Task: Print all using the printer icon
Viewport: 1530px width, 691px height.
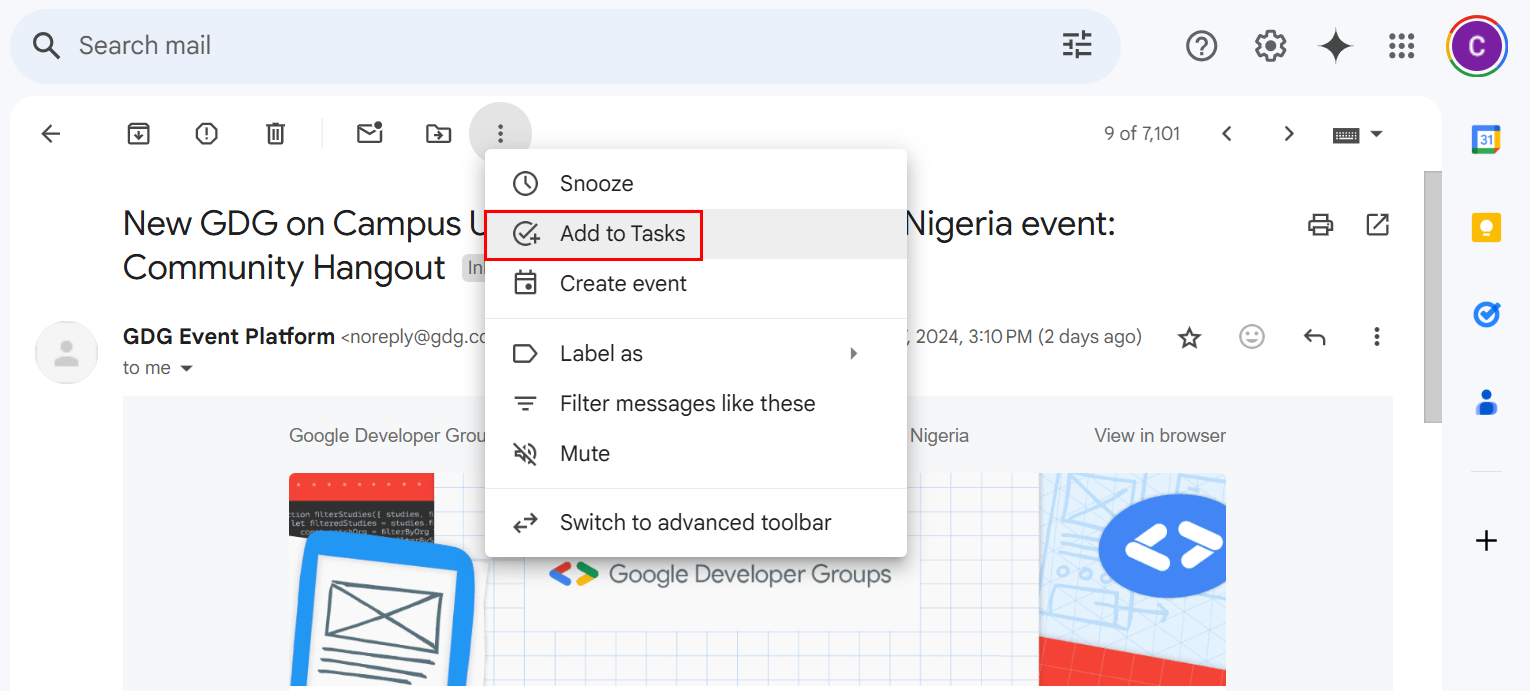Action: point(1321,225)
